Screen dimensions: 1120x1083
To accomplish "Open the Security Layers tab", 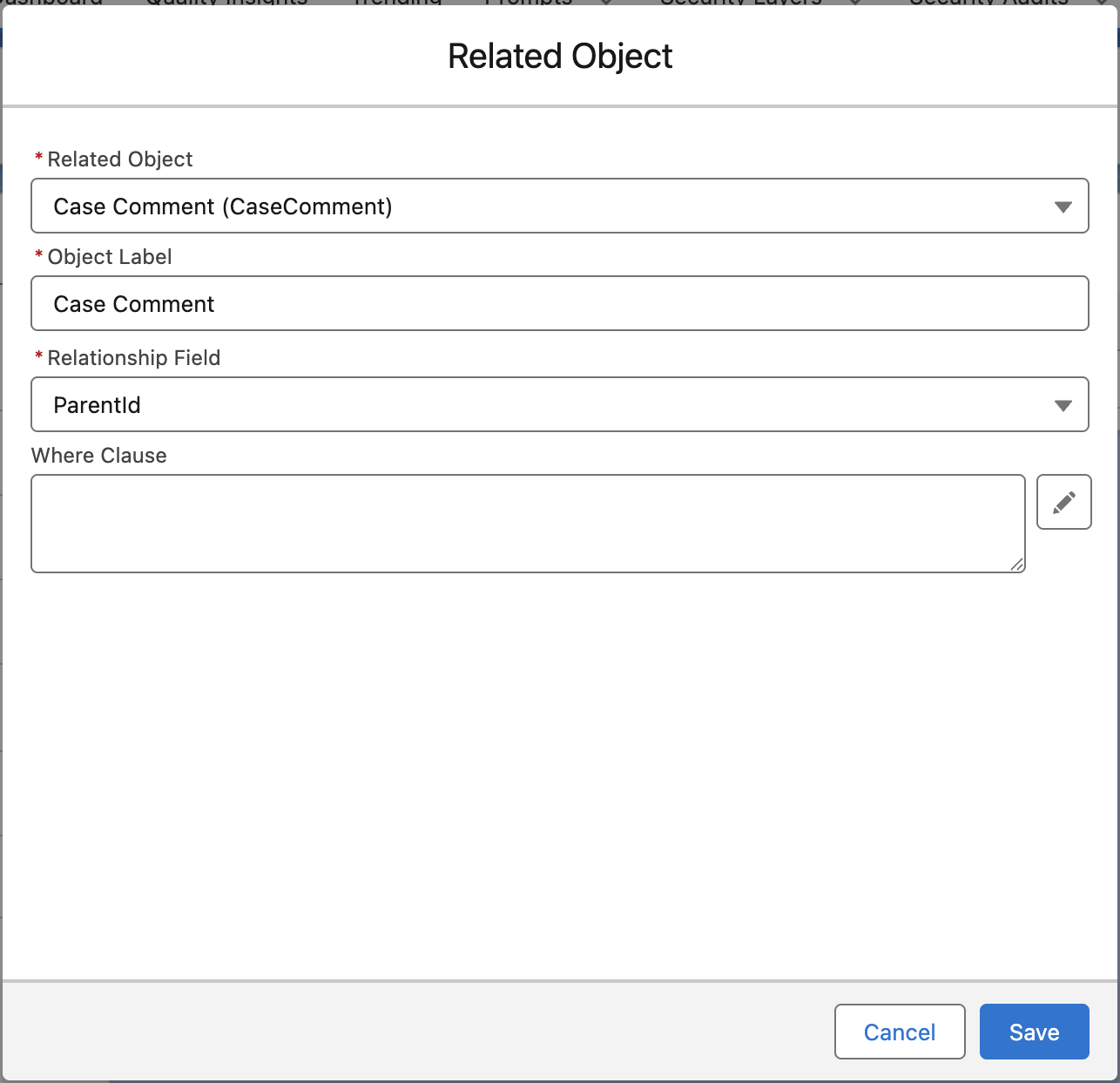I will coord(740,3).
